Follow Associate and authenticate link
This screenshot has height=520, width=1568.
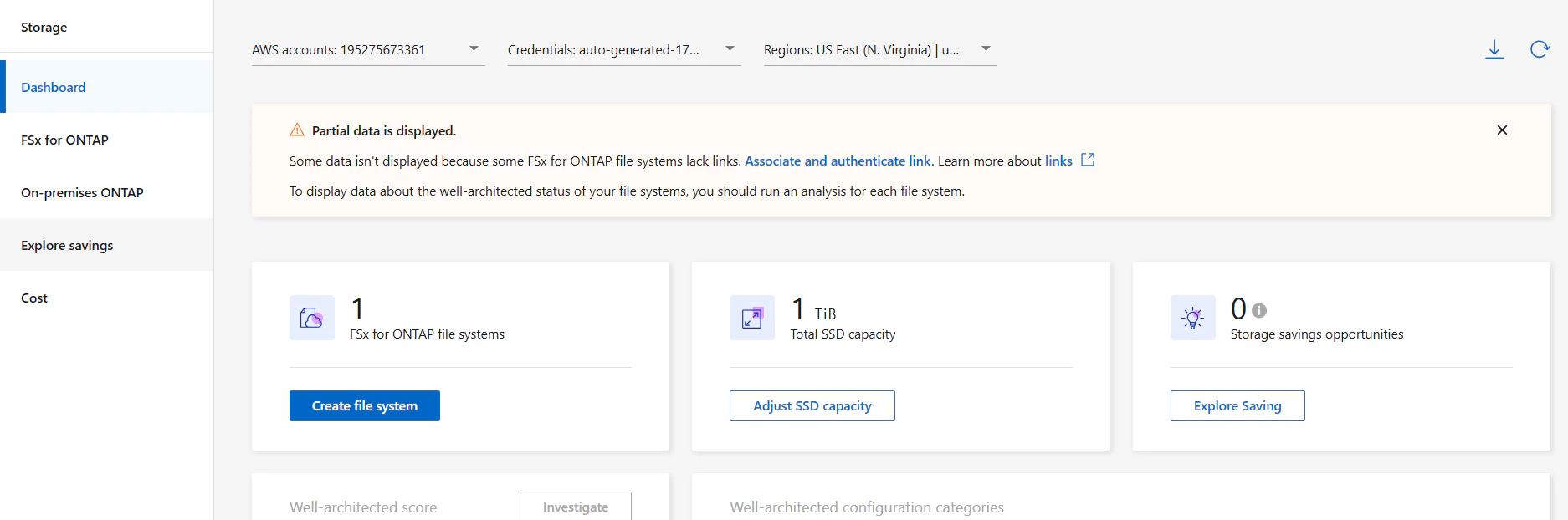pos(838,161)
